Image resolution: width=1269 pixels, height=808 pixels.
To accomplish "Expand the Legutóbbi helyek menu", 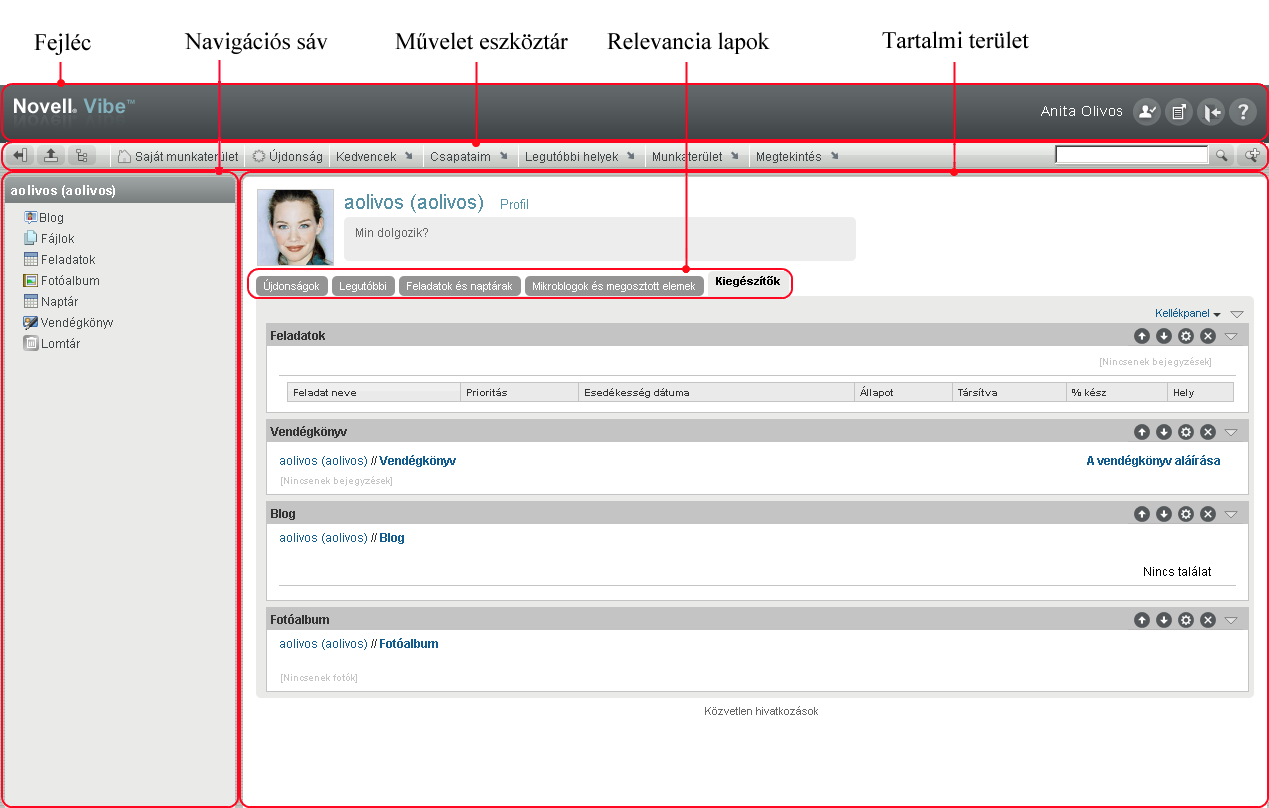I will 580,157.
